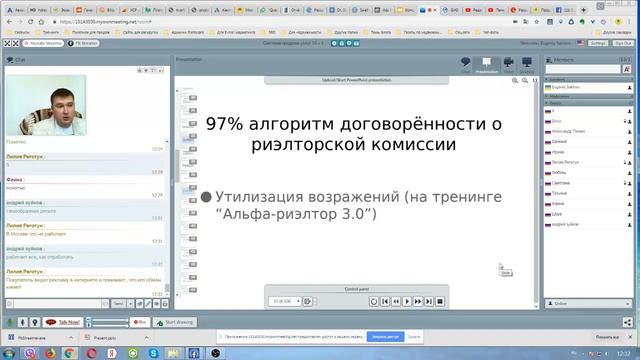Viewport: 640px width, 360px height.
Task: Switch to the Chat view icon
Action: 465,64
